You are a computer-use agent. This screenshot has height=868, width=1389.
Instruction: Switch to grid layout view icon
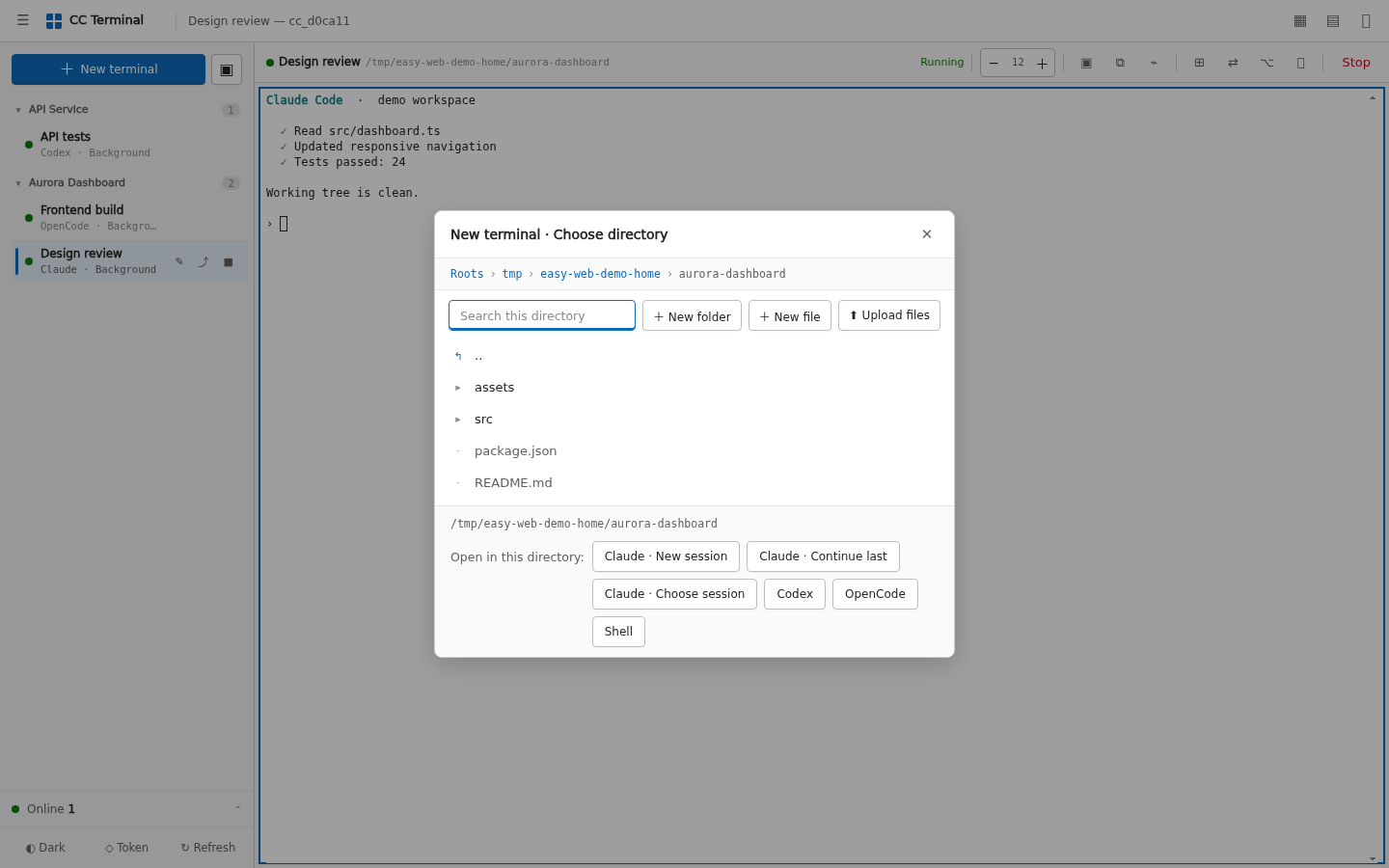tap(1300, 20)
